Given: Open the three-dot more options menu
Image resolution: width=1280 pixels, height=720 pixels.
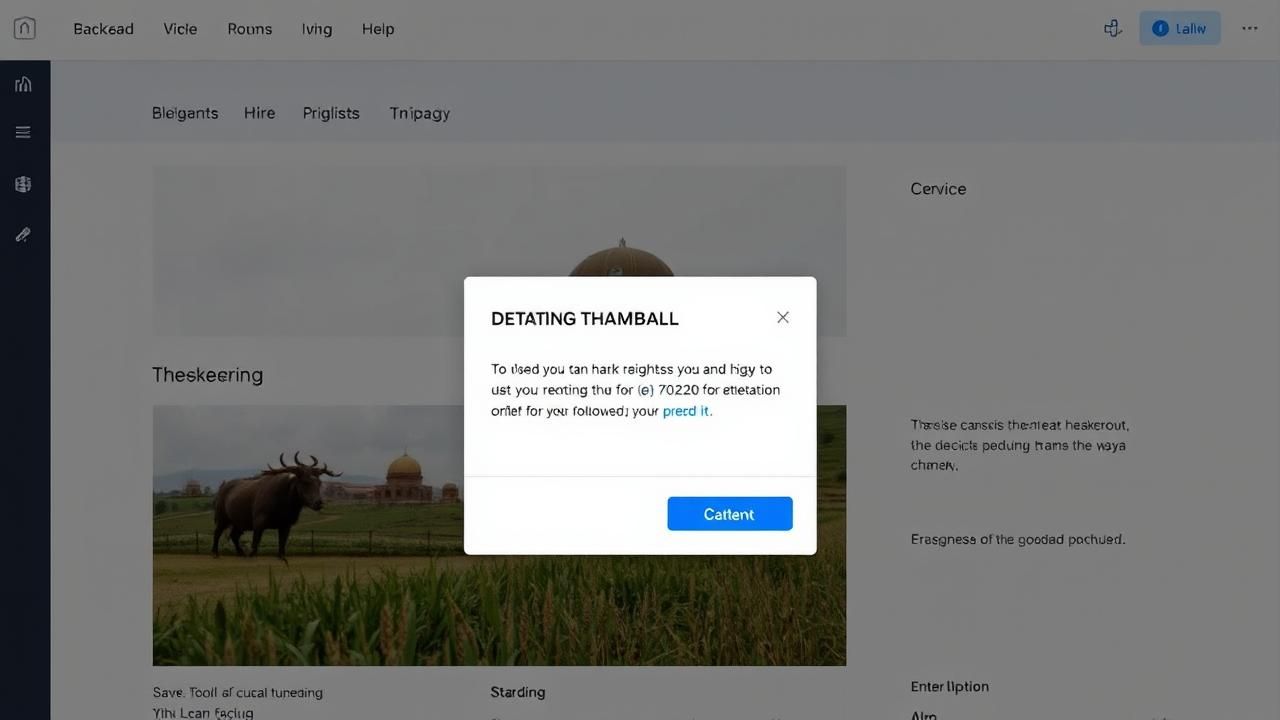Looking at the screenshot, I should 1249,28.
